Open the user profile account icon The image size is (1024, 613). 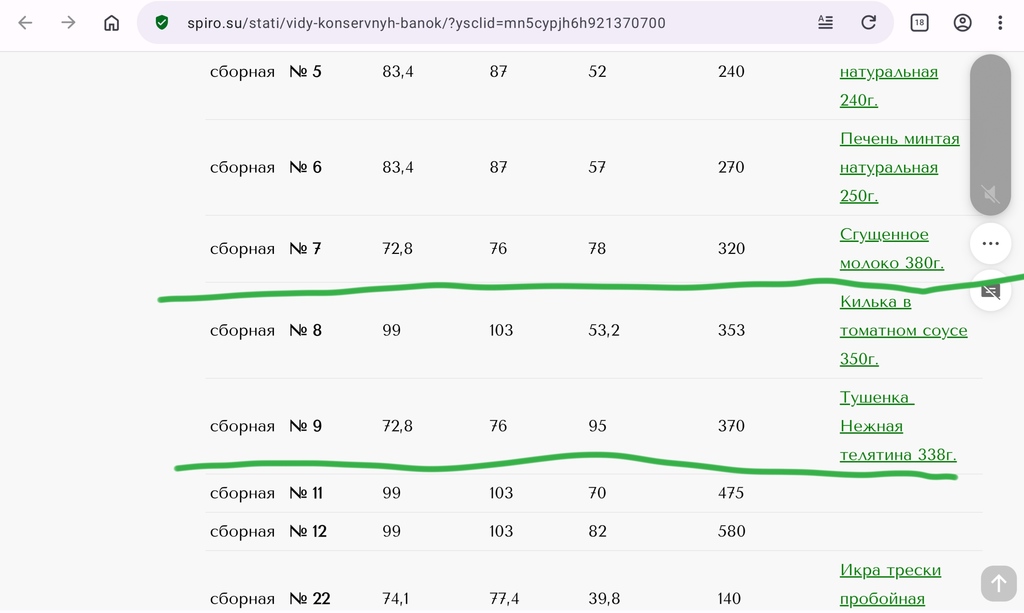pos(962,23)
